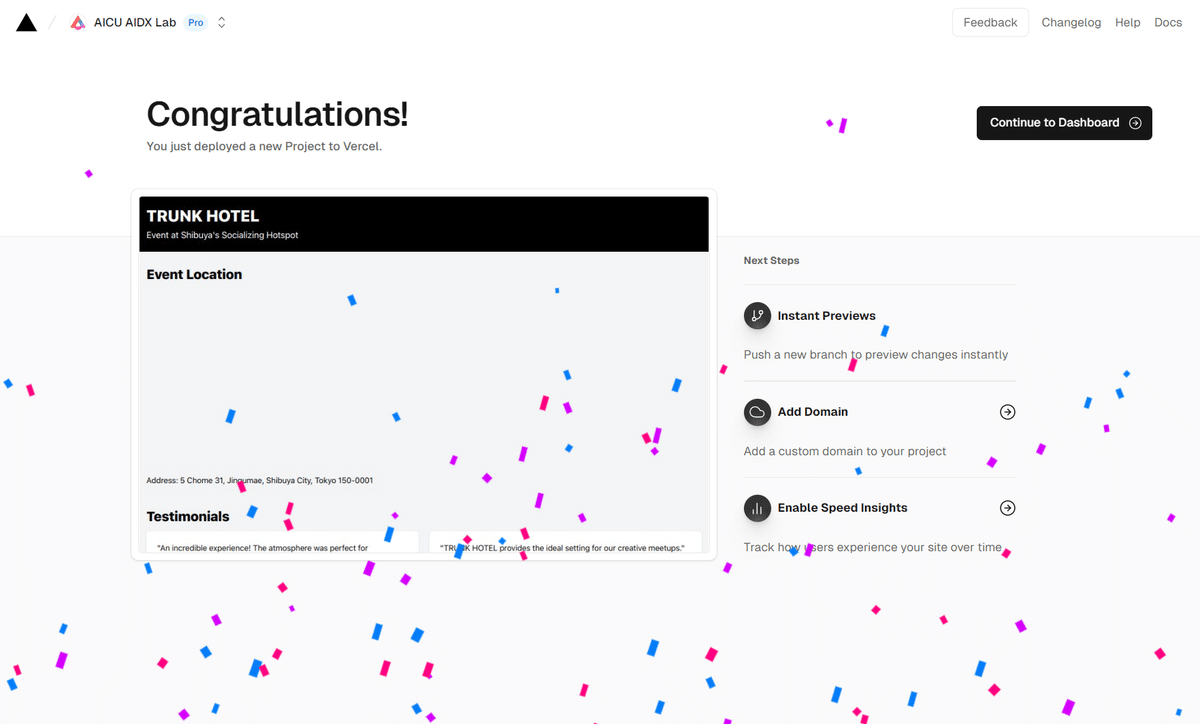This screenshot has height=724, width=1200.
Task: Click the Speed Insights bar chart icon
Action: (757, 507)
